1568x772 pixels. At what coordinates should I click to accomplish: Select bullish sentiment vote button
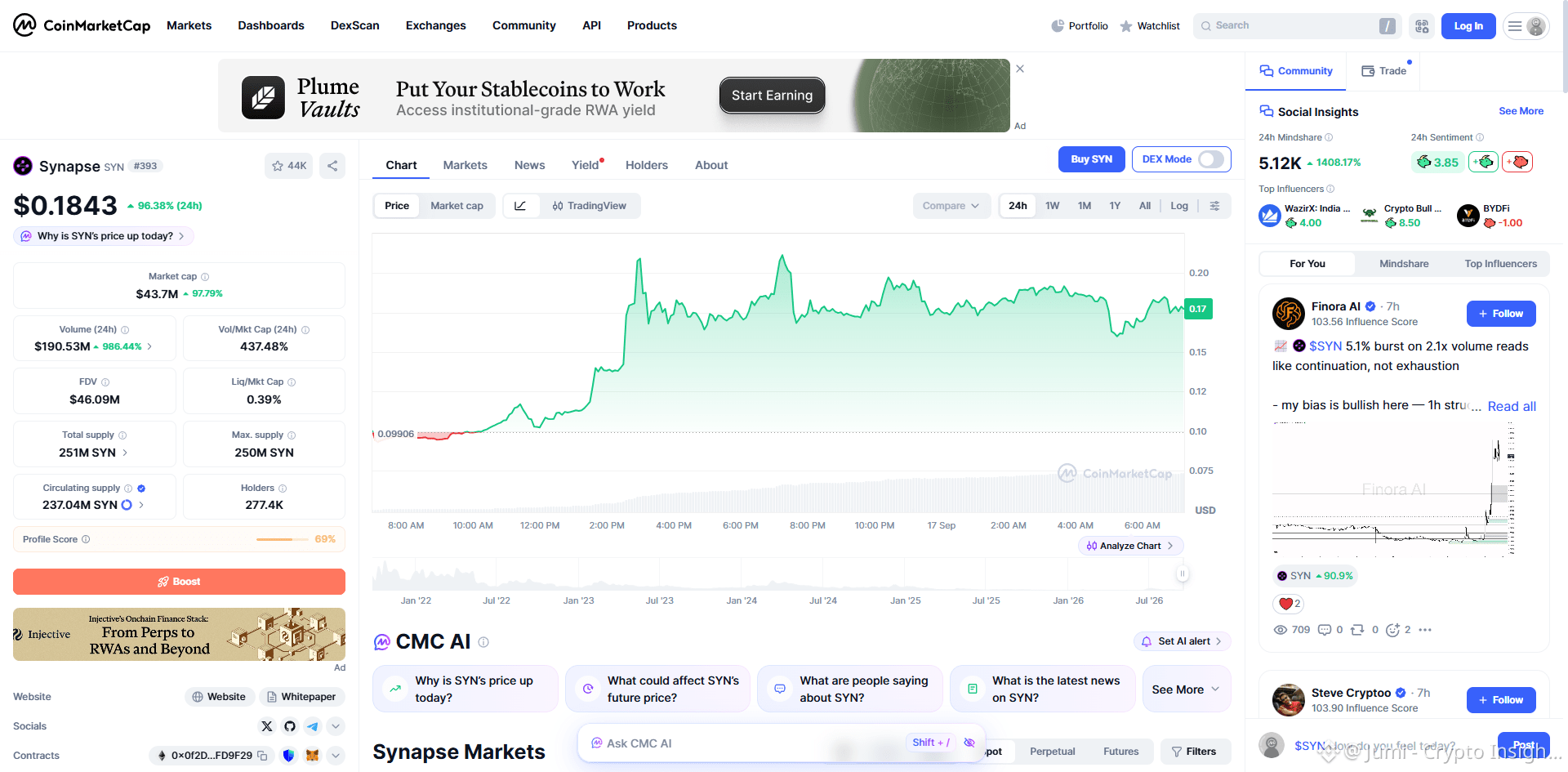[x=1483, y=162]
